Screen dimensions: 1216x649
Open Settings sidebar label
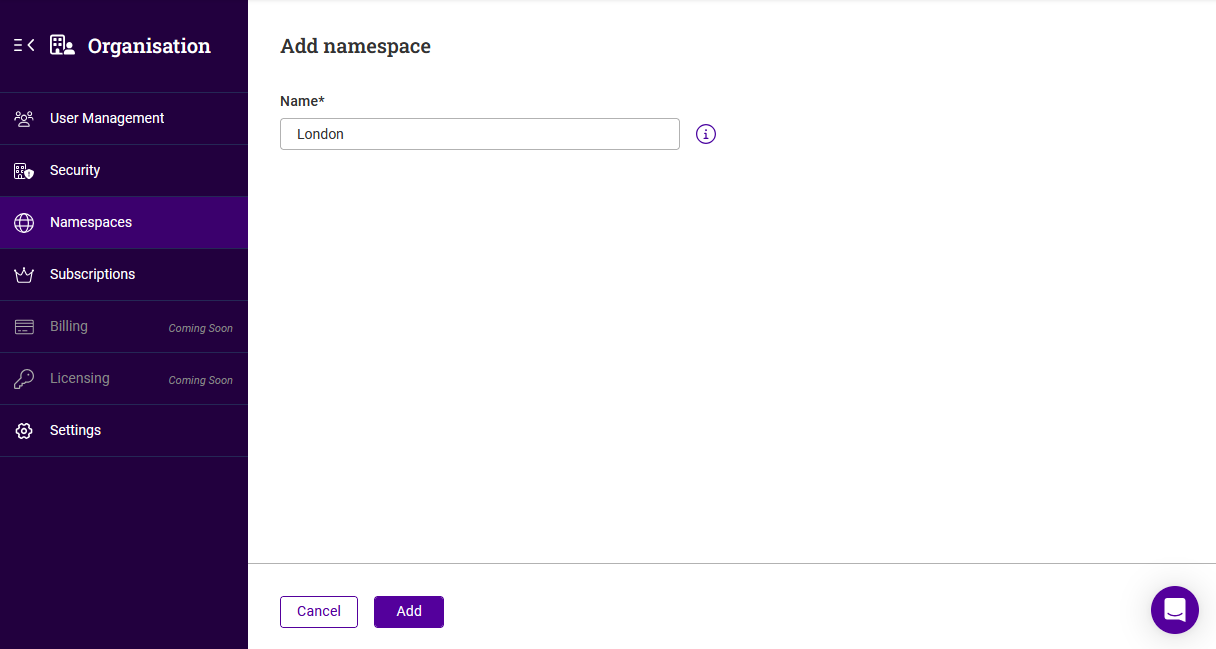pos(75,430)
